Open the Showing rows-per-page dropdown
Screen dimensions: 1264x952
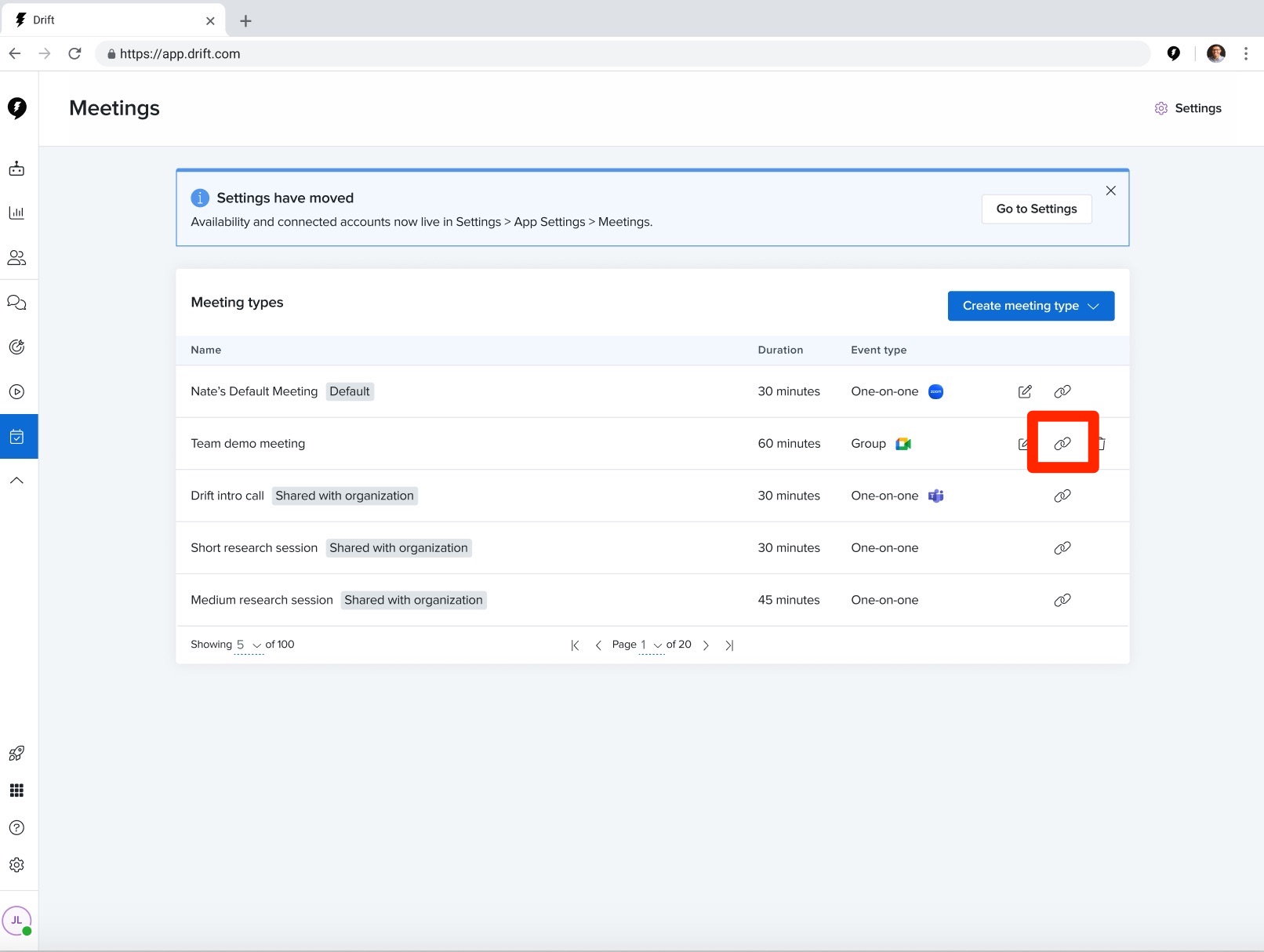[249, 645]
